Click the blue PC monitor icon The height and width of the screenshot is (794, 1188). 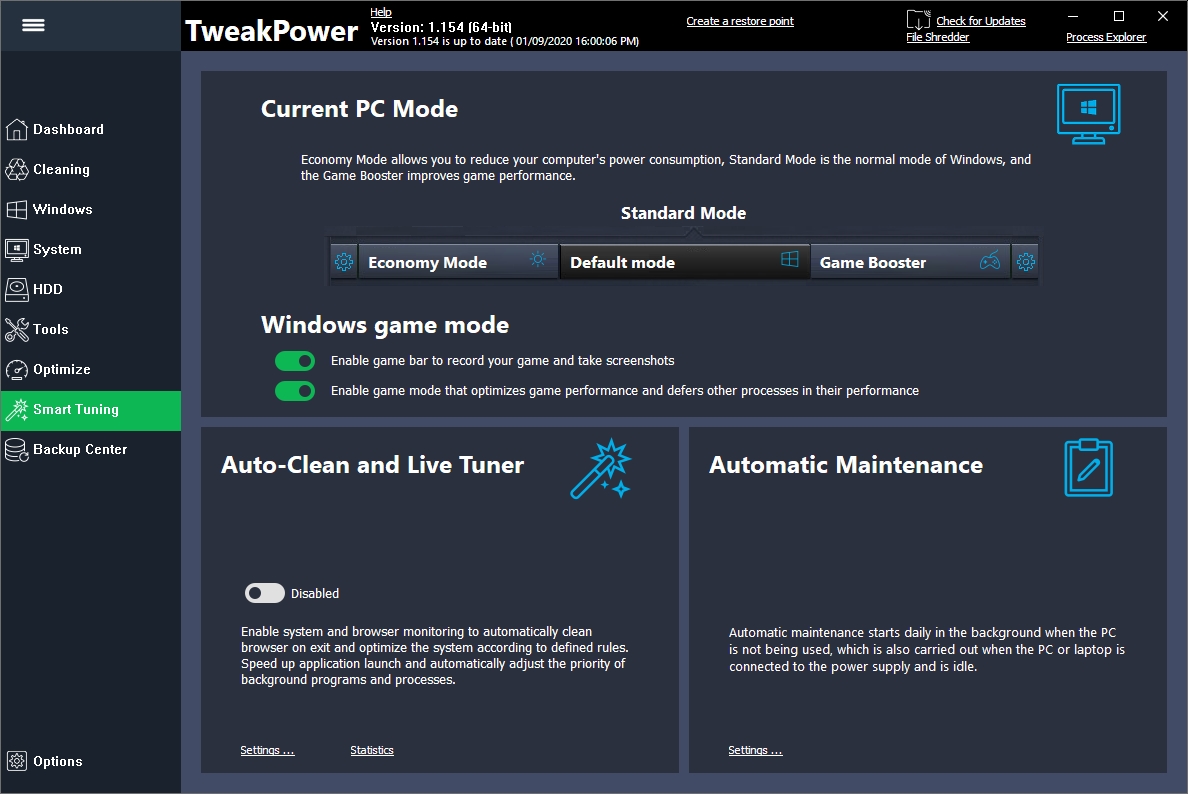tap(1089, 114)
